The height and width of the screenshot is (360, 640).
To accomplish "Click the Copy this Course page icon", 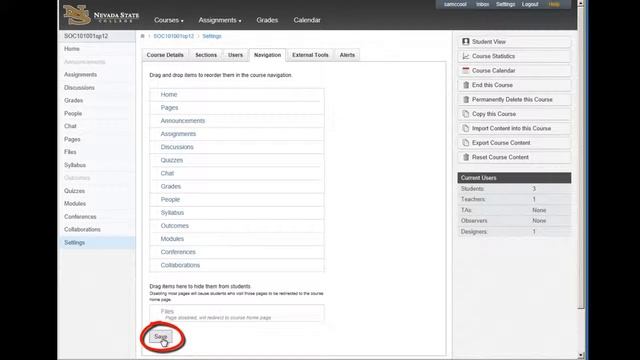I will pos(466,114).
